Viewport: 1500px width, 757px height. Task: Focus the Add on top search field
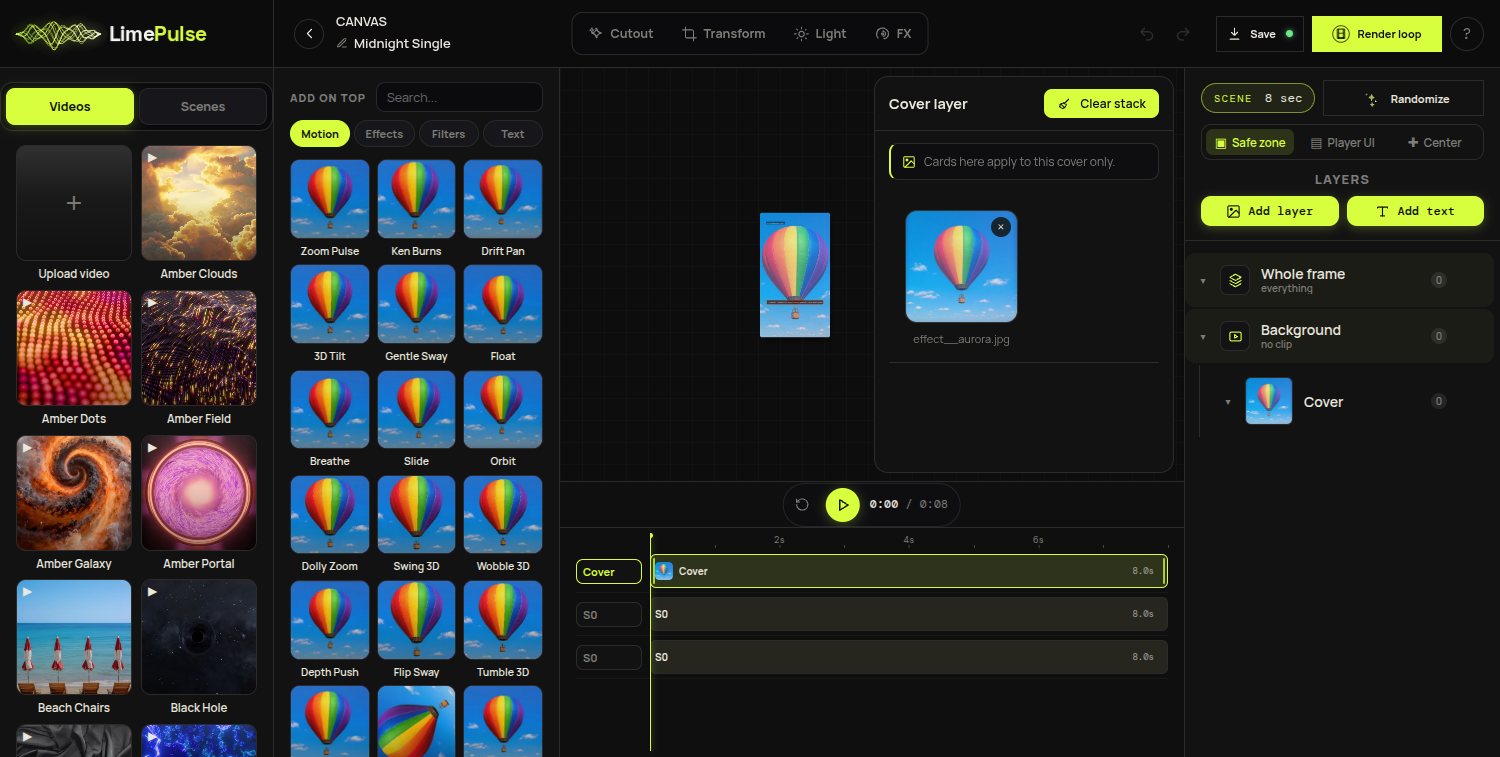click(459, 97)
